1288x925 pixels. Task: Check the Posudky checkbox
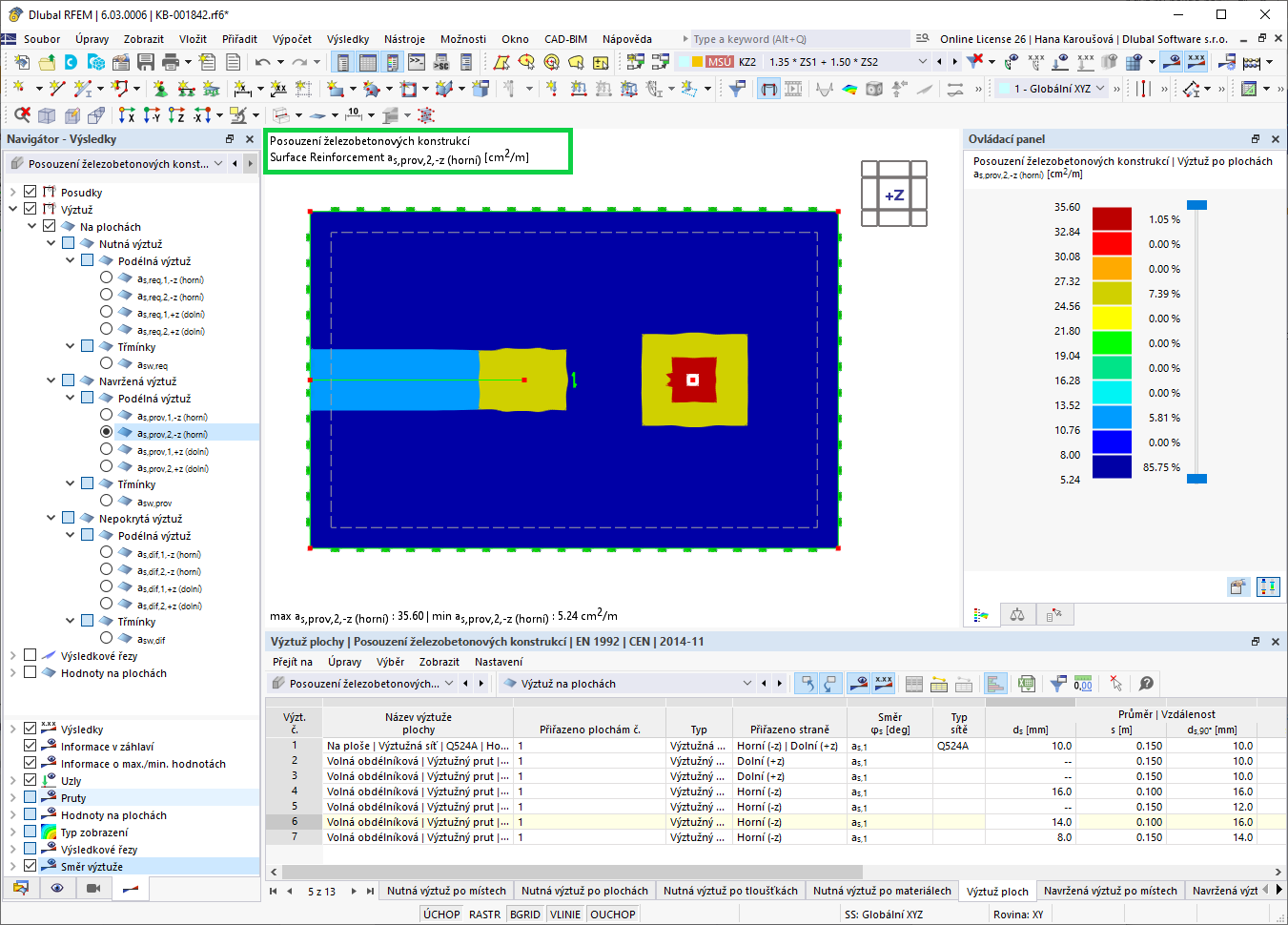coord(31,192)
